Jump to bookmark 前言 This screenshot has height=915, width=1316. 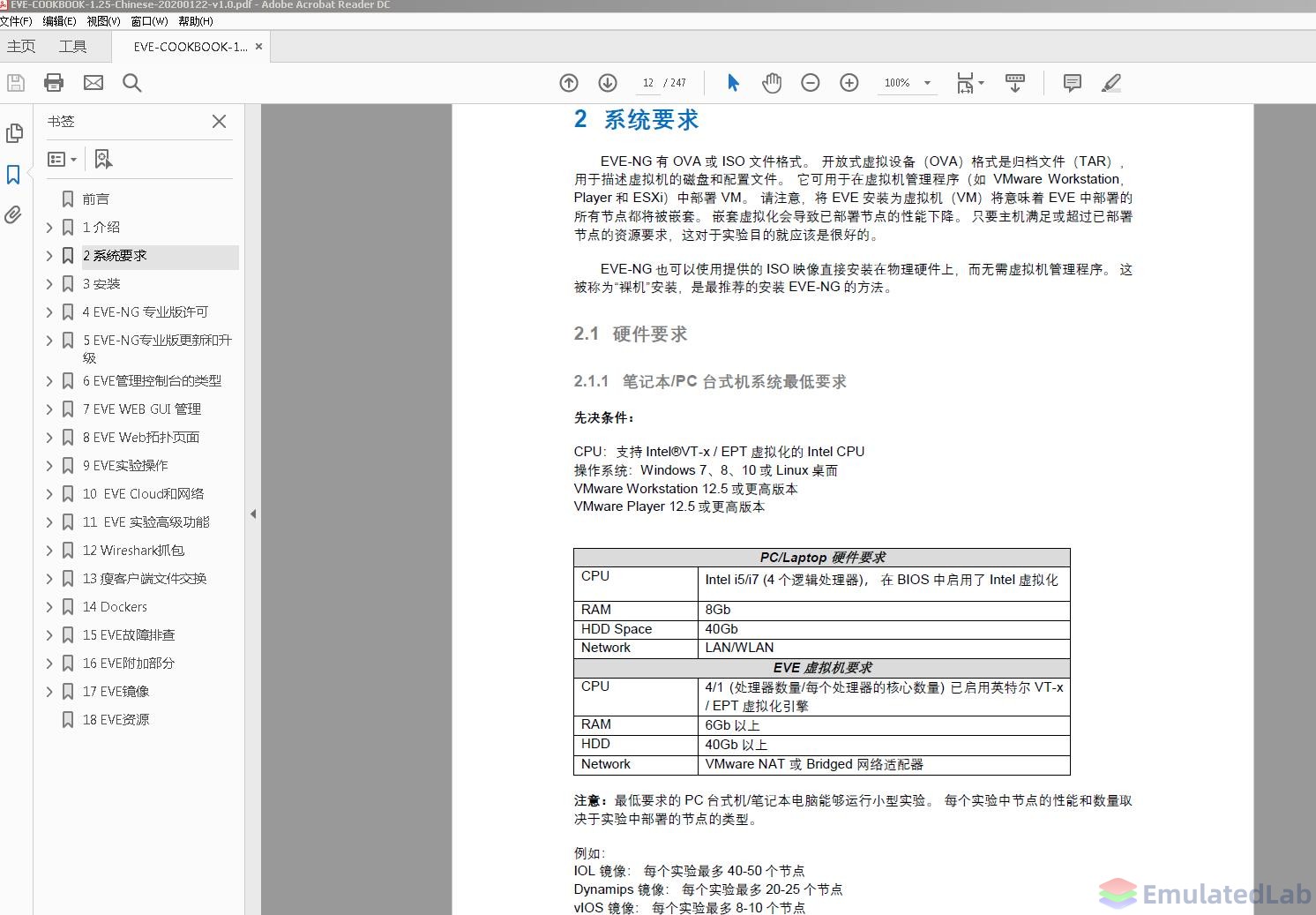click(x=96, y=199)
